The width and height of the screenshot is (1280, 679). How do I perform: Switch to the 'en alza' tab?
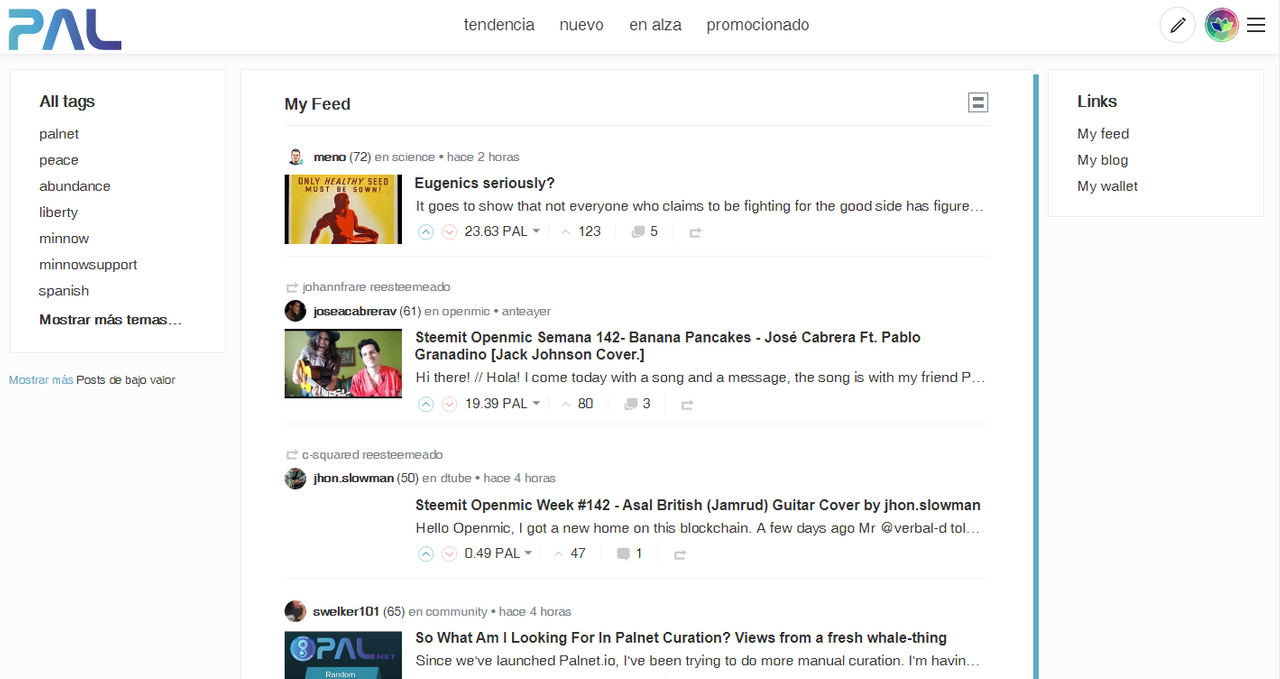655,25
